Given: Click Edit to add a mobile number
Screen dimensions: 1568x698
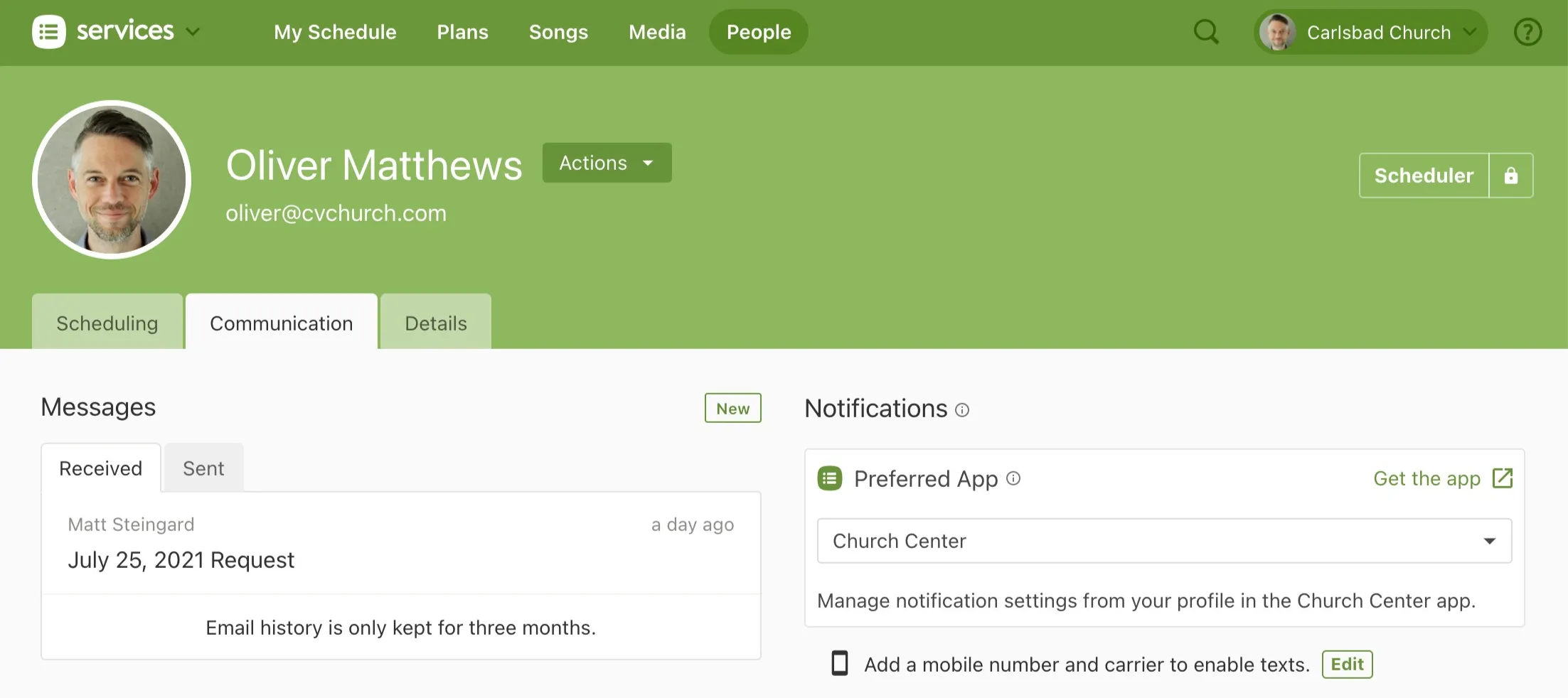Looking at the screenshot, I should point(1347,664).
